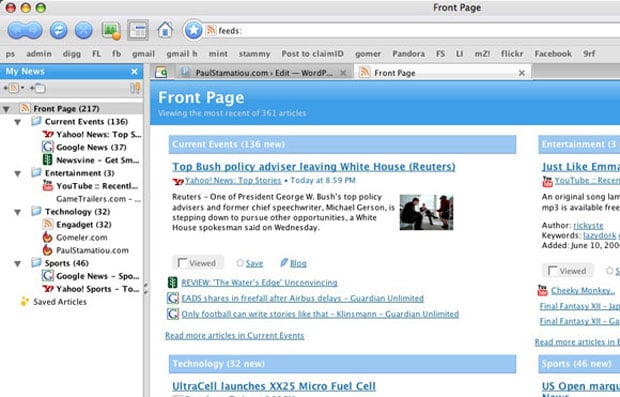Select the Gomeler.com feed
This screenshot has width=620, height=397.
(75, 237)
